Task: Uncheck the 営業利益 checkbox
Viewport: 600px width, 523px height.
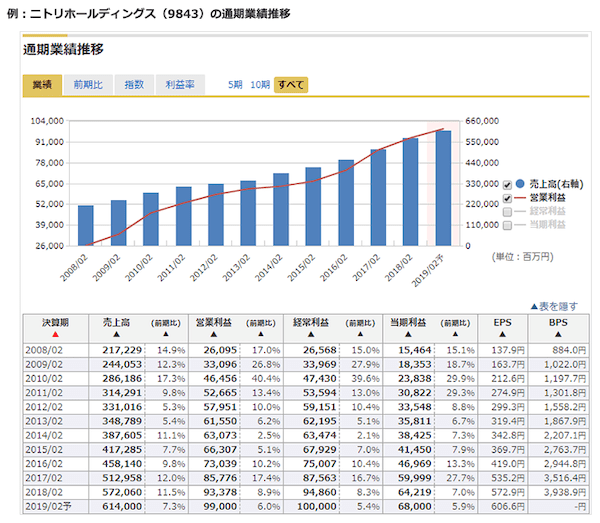Action: (507, 199)
